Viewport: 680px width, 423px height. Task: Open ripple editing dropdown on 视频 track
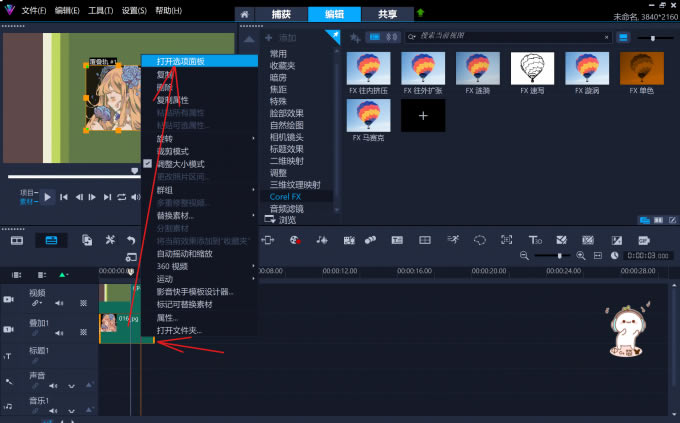pyautogui.click(x=36, y=303)
